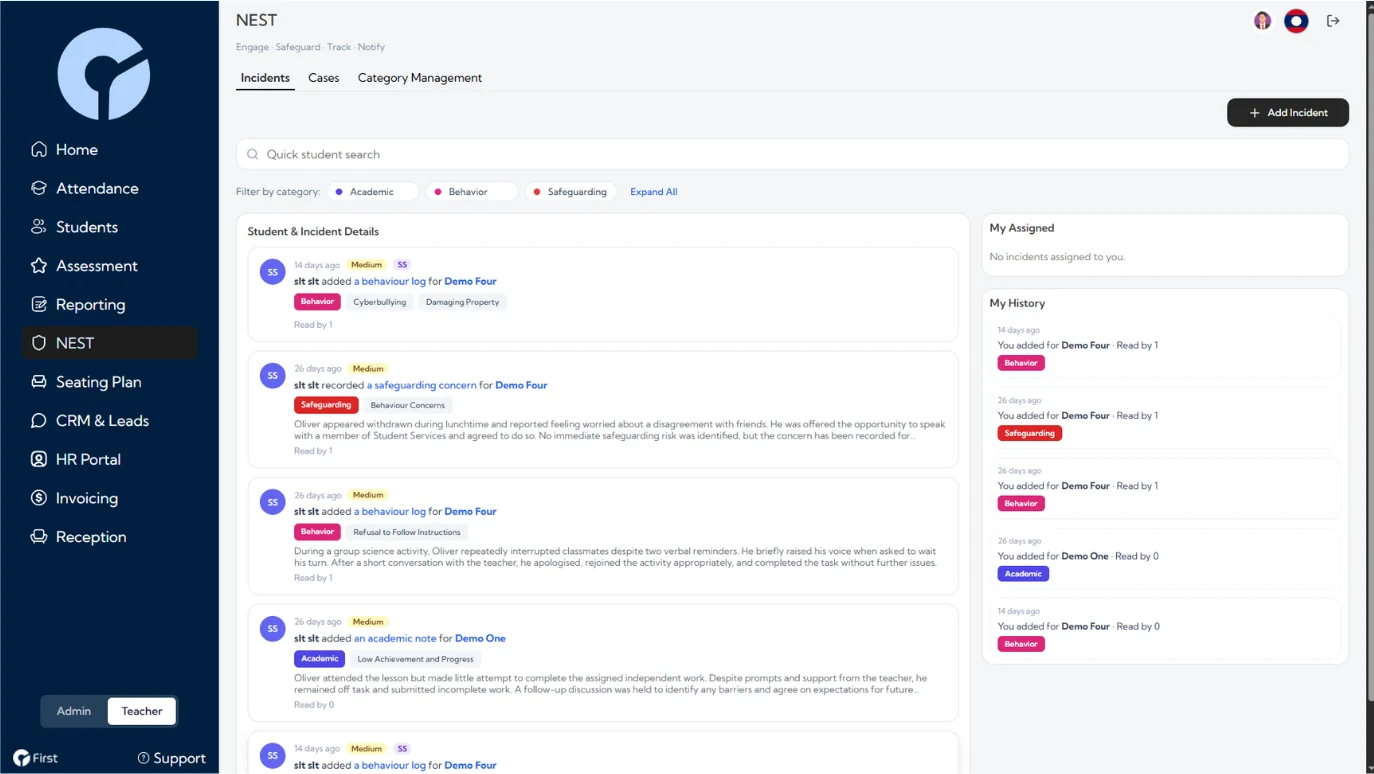The height and width of the screenshot is (774, 1374).
Task: Toggle the Behavior category filter
Action: point(472,192)
